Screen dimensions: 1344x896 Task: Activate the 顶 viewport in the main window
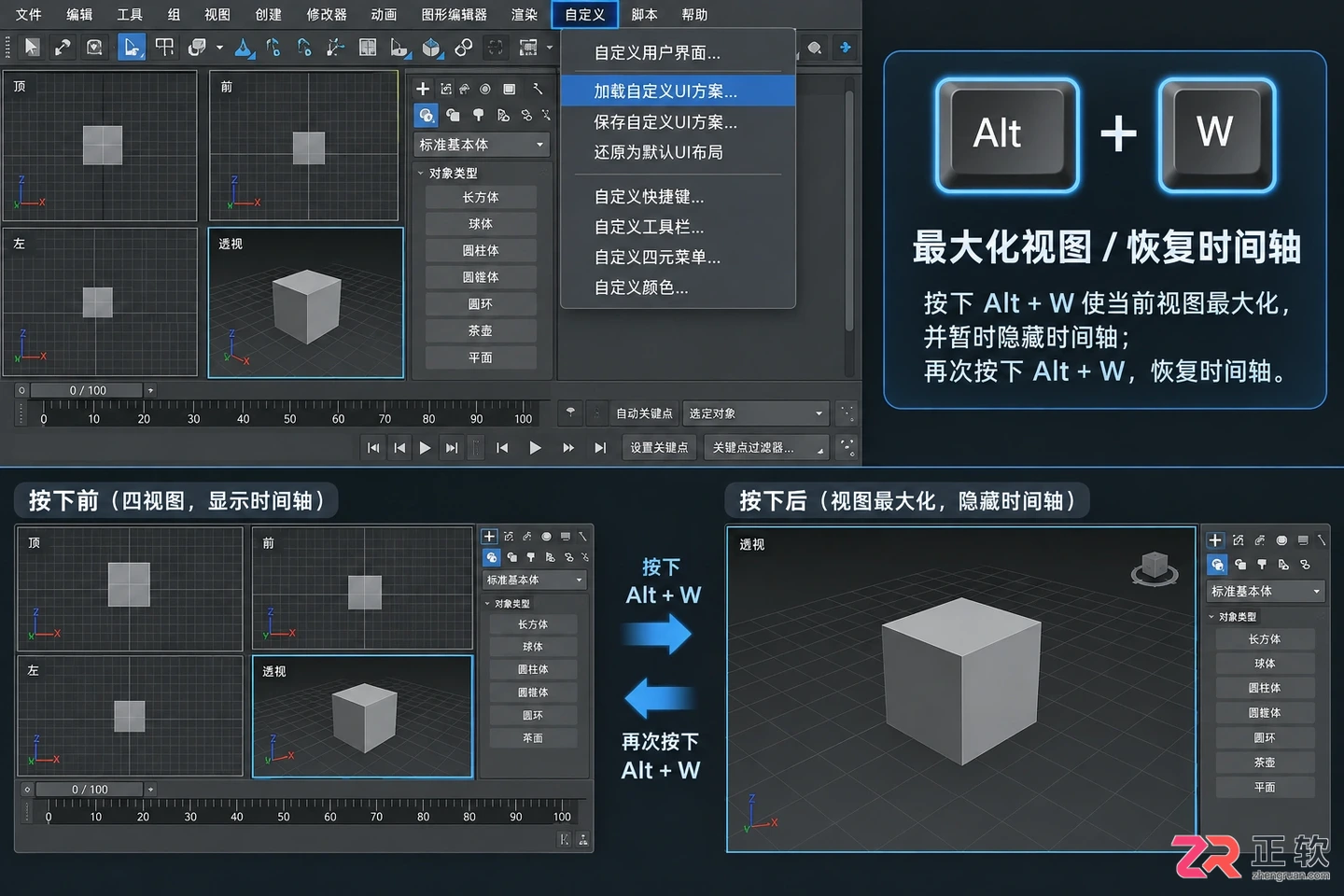click(x=101, y=146)
